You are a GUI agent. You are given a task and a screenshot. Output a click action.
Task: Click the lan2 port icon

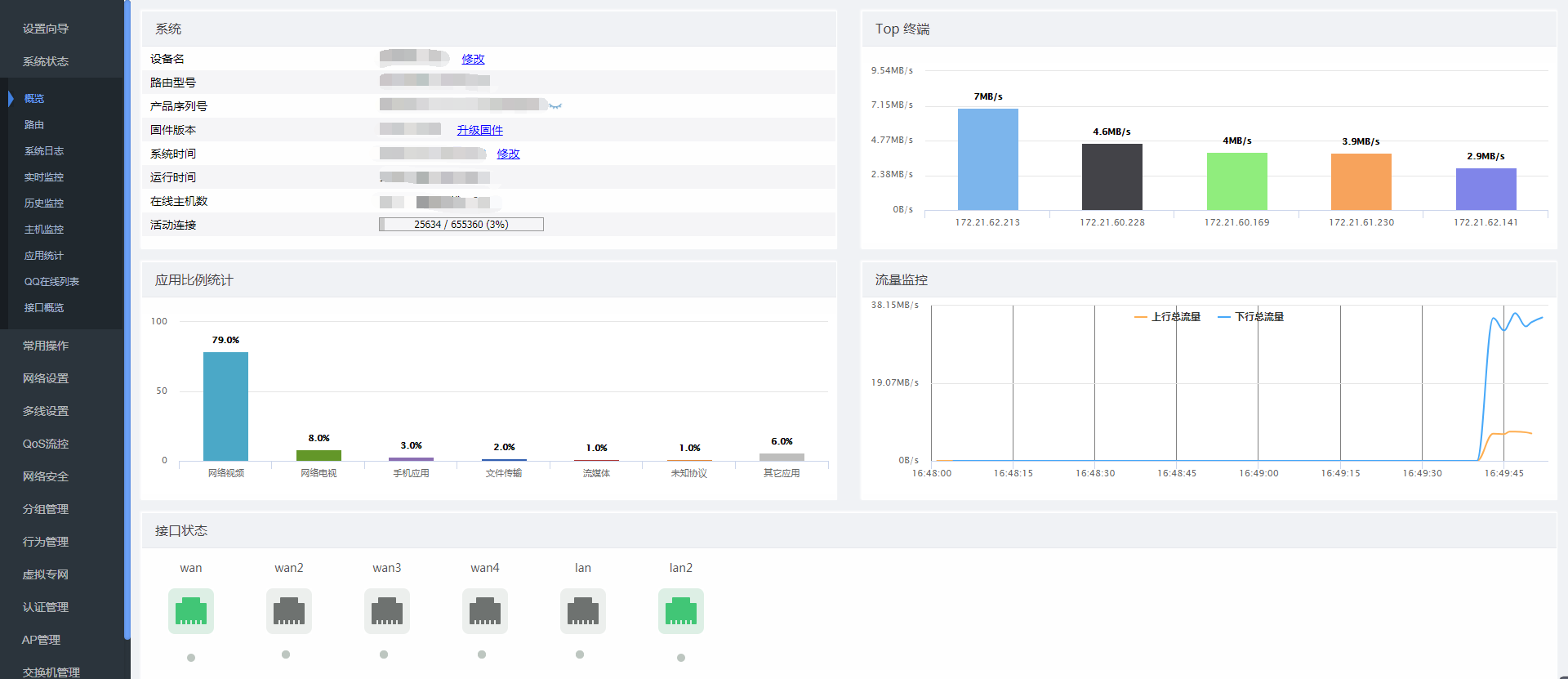pos(681,611)
